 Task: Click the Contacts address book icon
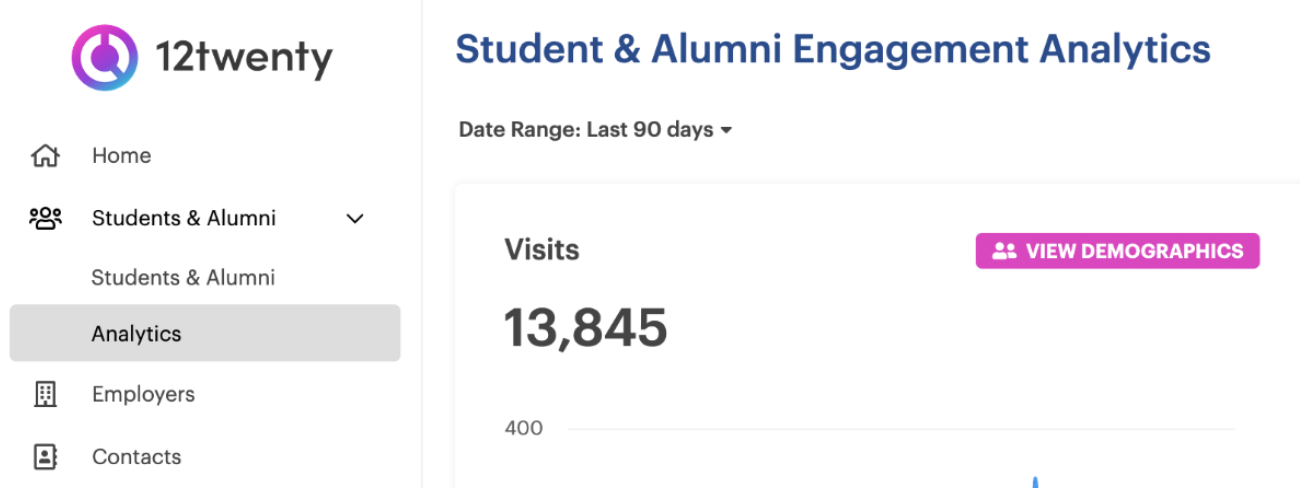[45, 457]
